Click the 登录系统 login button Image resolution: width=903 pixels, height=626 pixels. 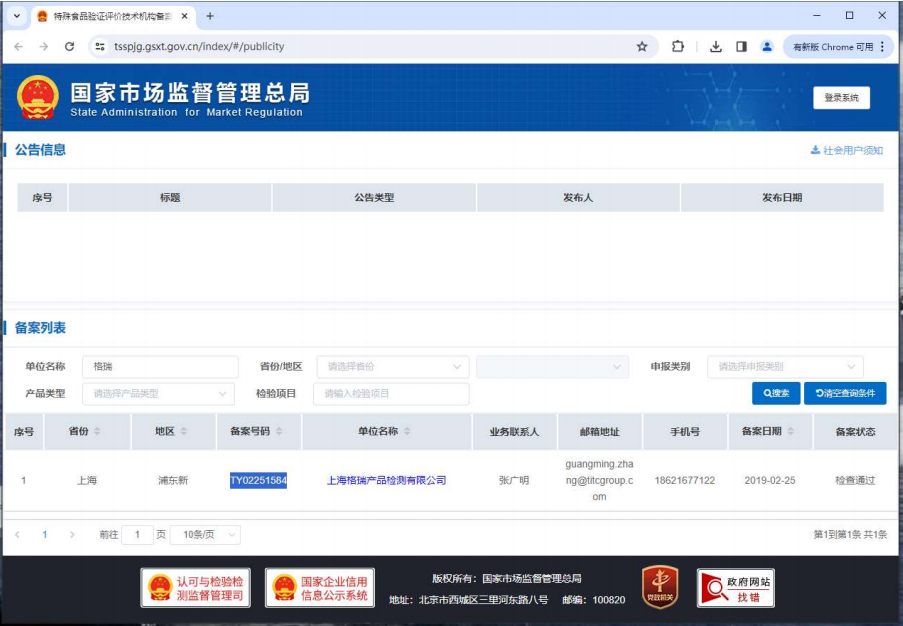coord(841,98)
